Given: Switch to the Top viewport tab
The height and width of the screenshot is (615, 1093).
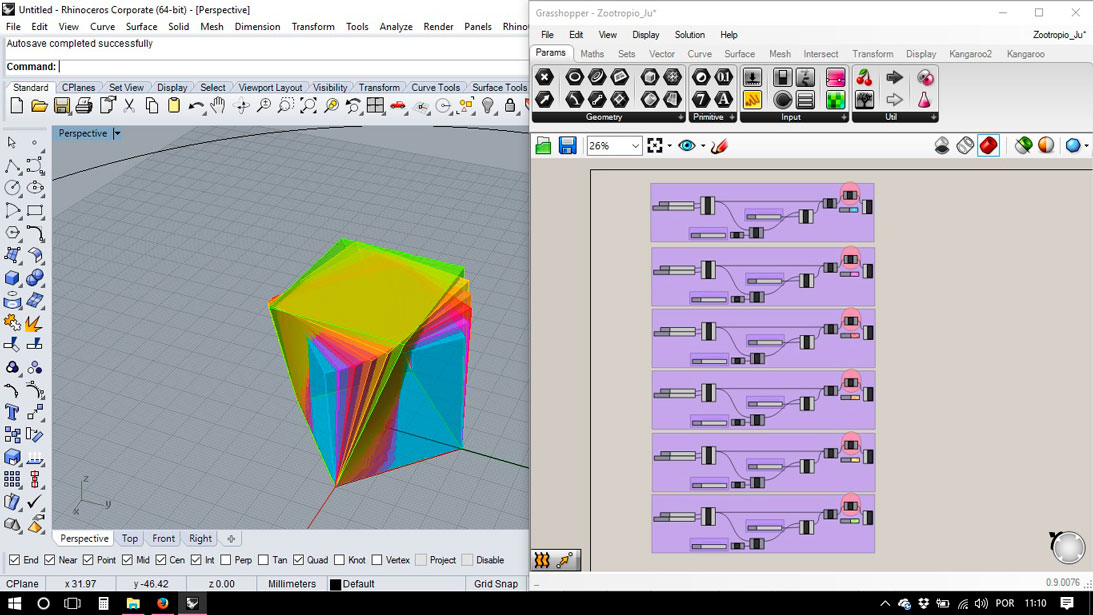Looking at the screenshot, I should tap(130, 538).
